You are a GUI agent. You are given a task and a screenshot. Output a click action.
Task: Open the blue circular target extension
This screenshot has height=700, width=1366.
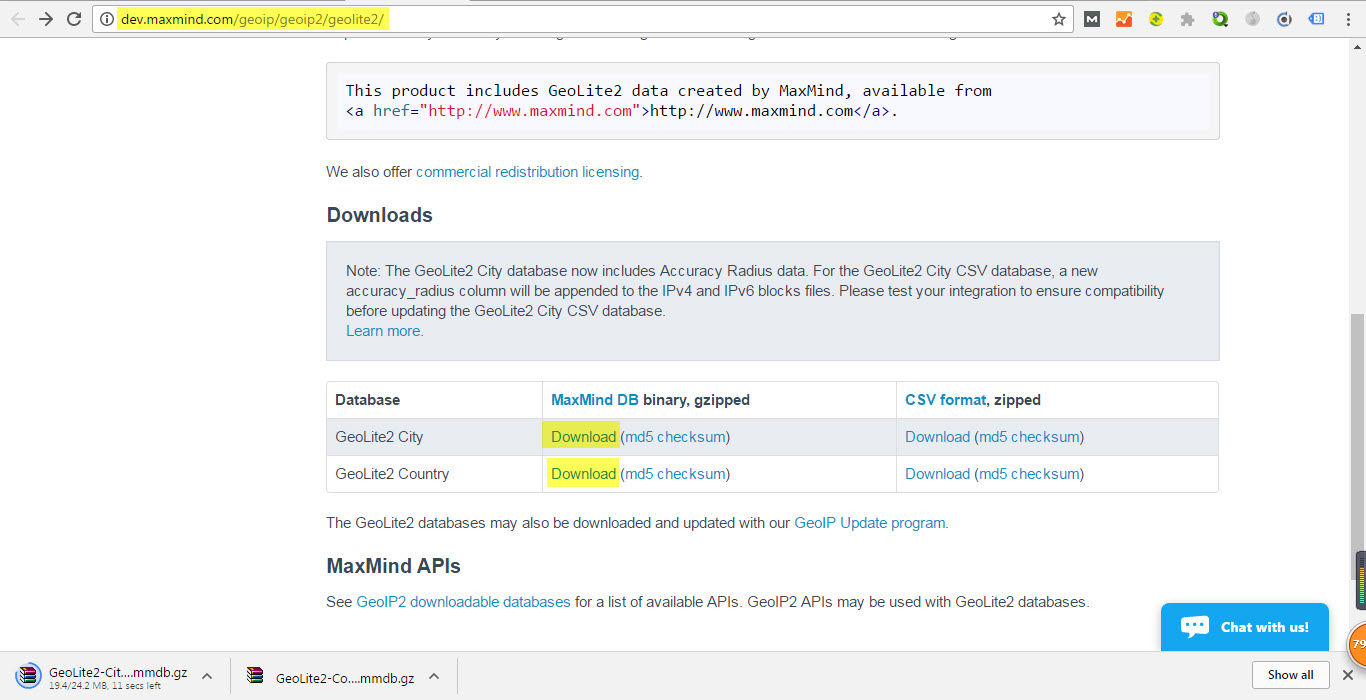click(x=1285, y=19)
